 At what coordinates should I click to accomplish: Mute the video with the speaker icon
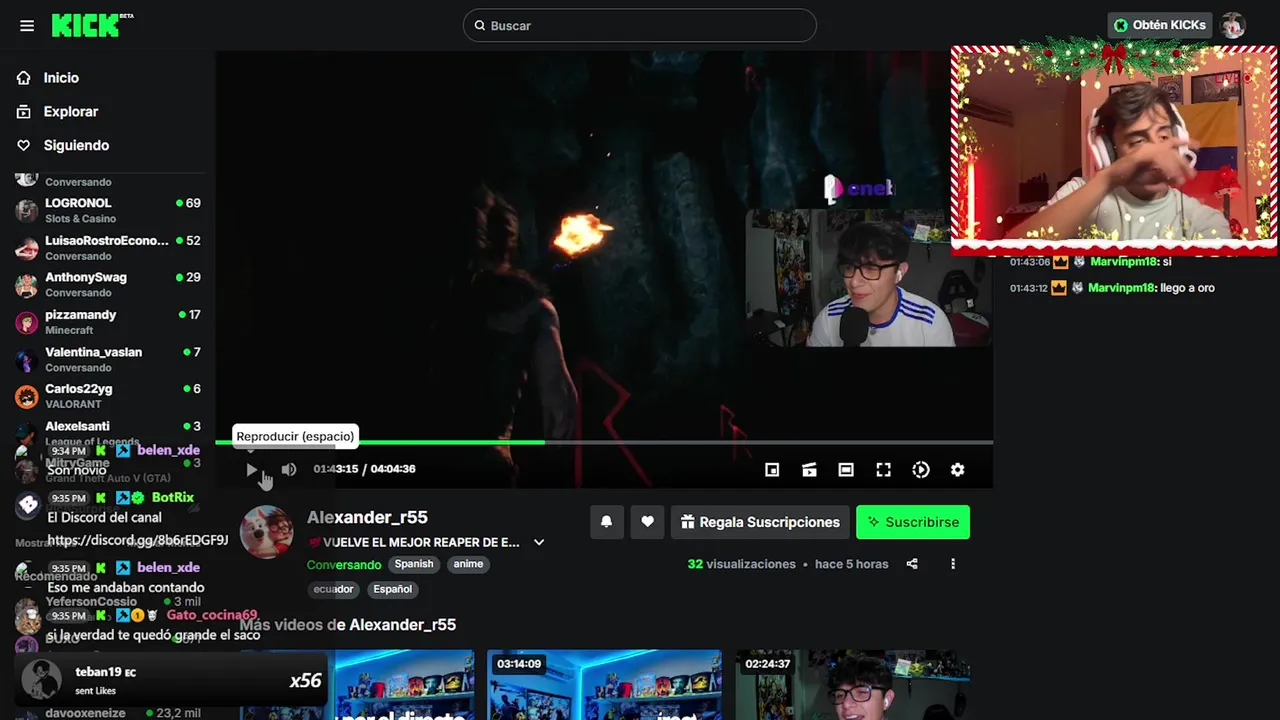coord(289,469)
